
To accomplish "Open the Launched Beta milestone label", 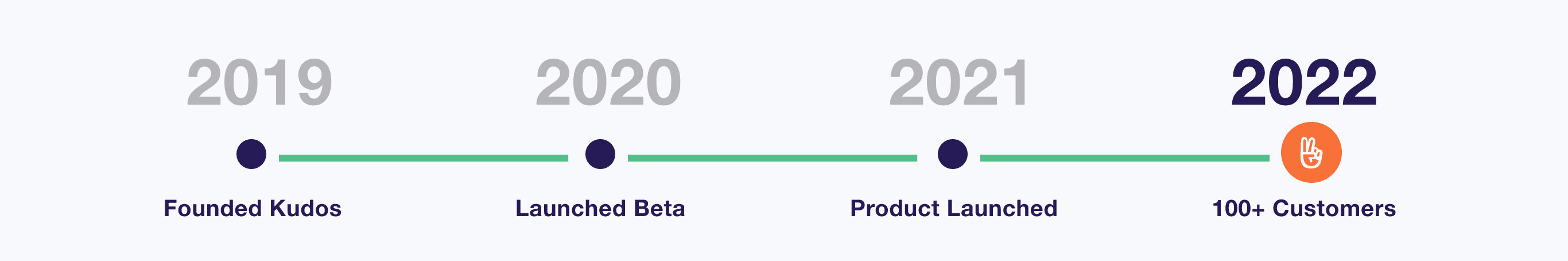I will point(600,209).
